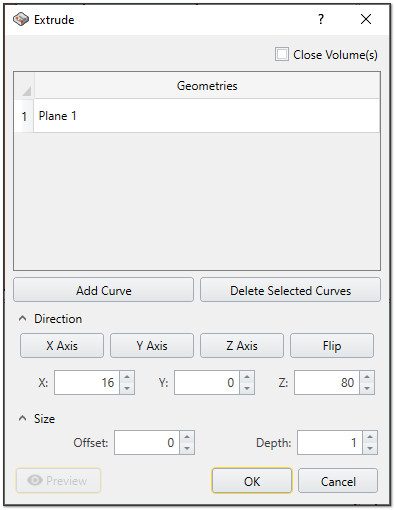Set direction to Z Axis
This screenshot has height=510, width=395.
(242, 346)
